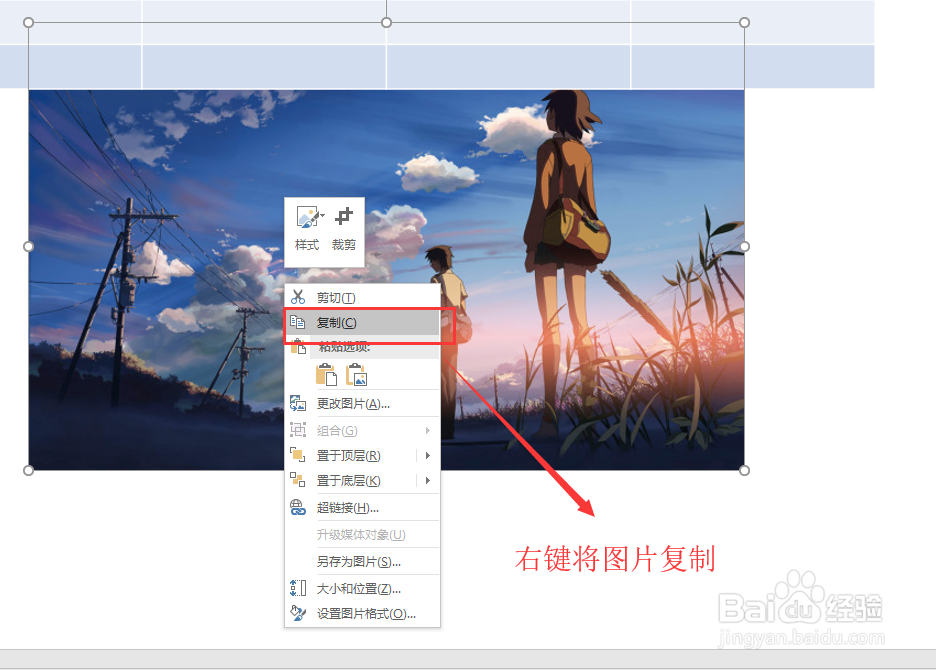Screen dimensions: 936x670
Task: Click the scissors Cut icon
Action: [298, 297]
